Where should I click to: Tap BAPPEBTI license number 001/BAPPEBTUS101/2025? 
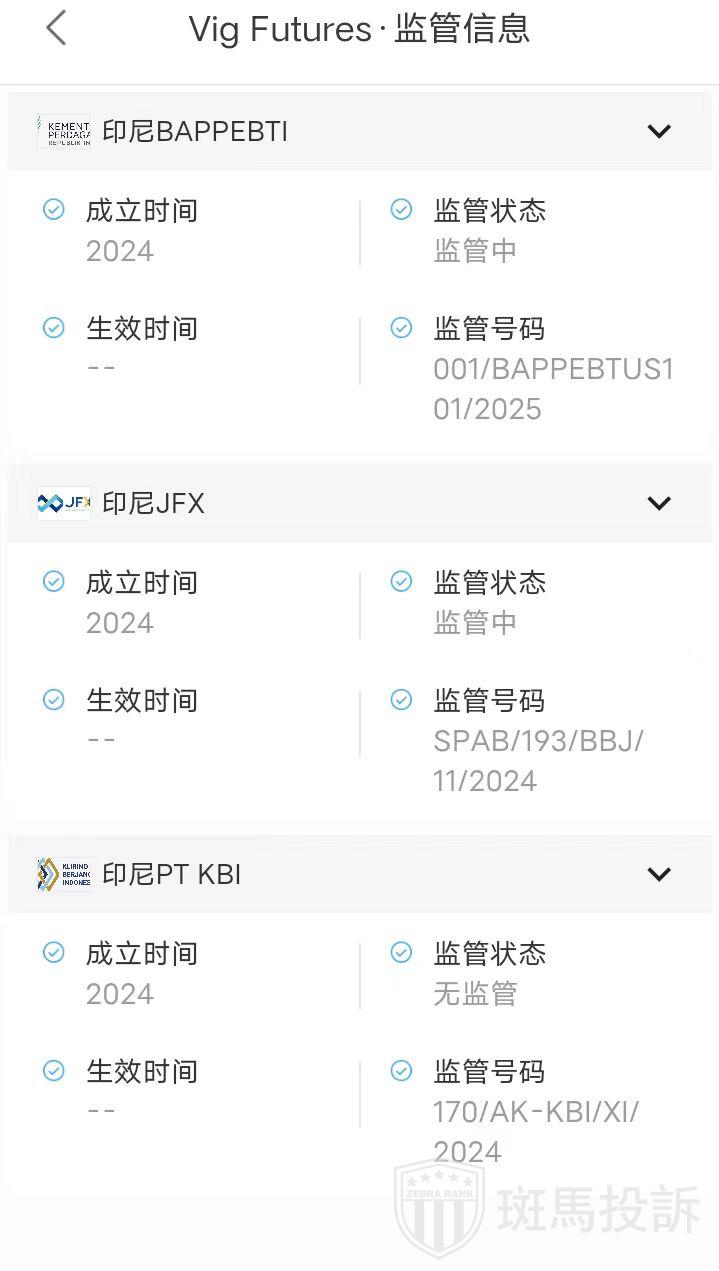[x=553, y=389]
